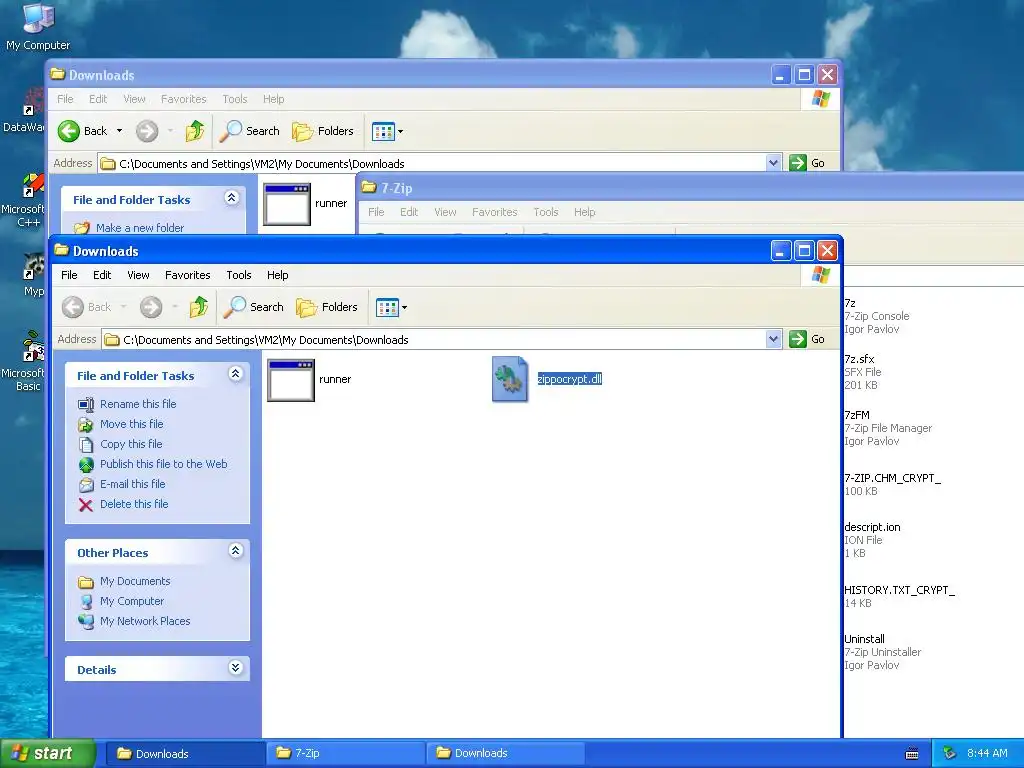
Task: Click Move this file link
Action: pyautogui.click(x=131, y=424)
